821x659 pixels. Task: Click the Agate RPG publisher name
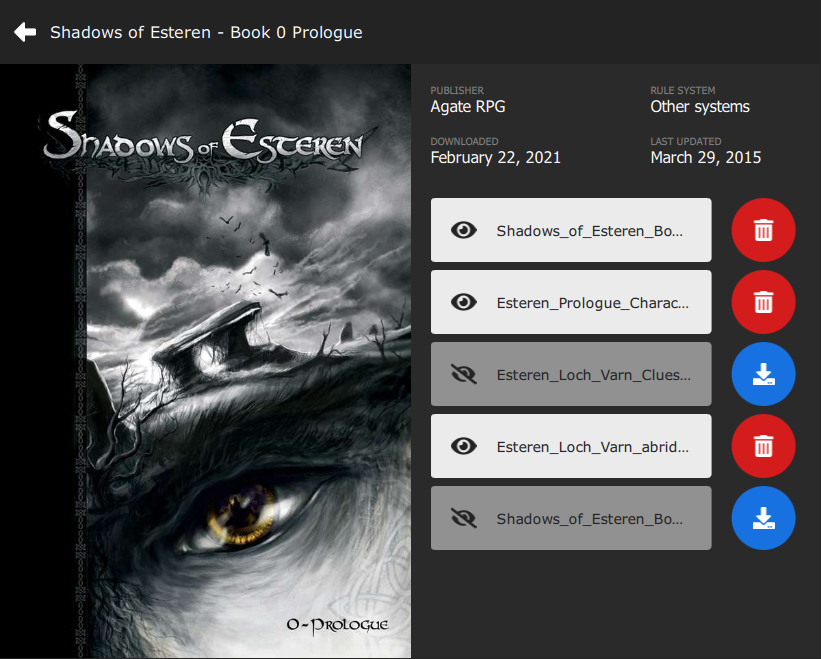point(468,106)
